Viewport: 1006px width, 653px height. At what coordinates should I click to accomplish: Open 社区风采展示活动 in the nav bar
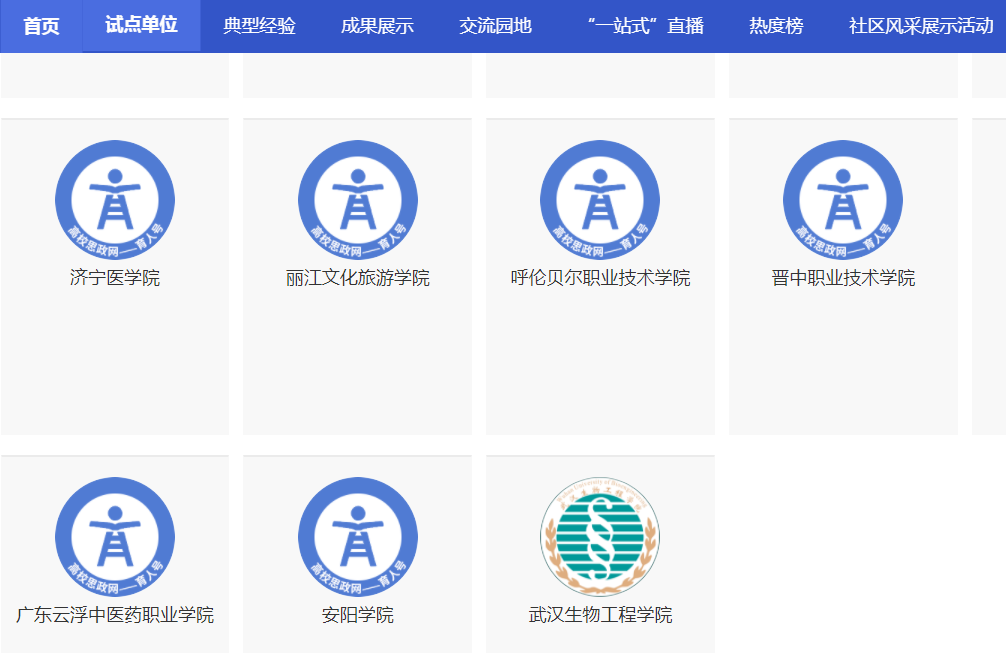coord(921,26)
